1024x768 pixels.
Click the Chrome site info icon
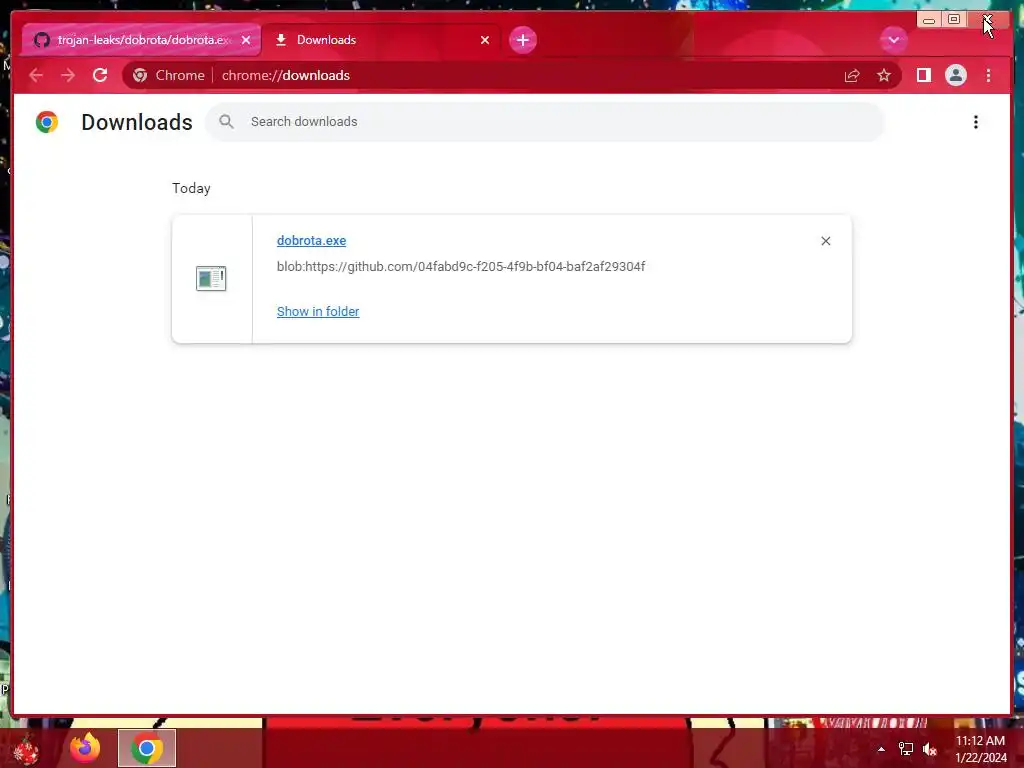coord(140,75)
